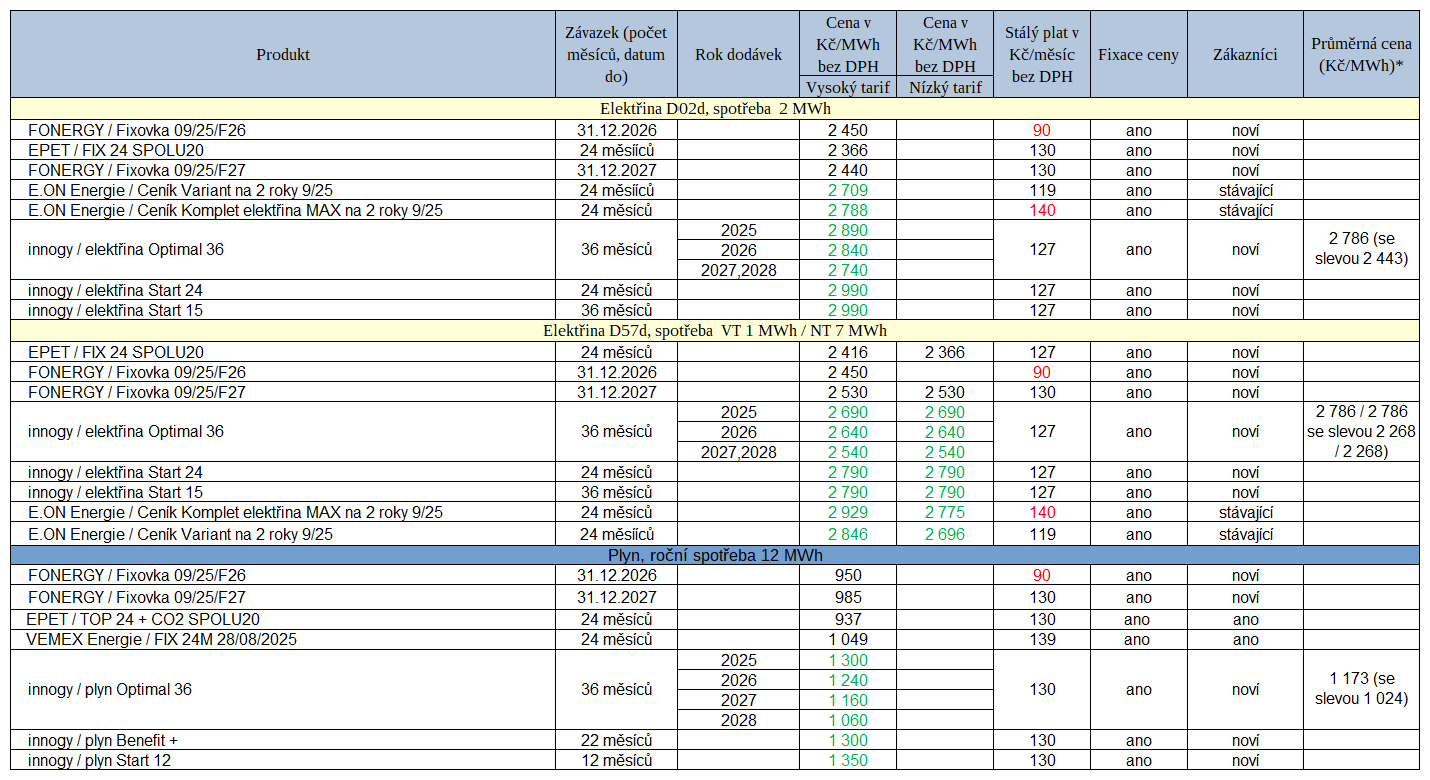
Task: Click the green price 2 890
Action: 847,230
